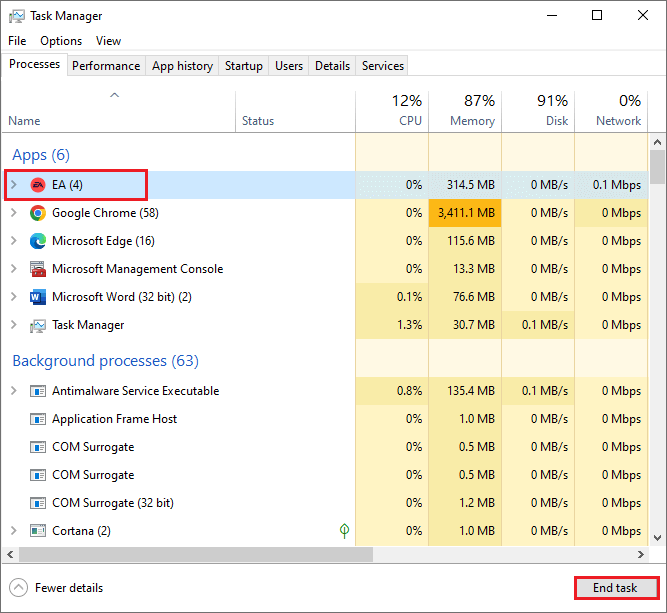Image resolution: width=667 pixels, height=613 pixels.
Task: Select the Google Chrome (58) row
Action: [x=325, y=213]
